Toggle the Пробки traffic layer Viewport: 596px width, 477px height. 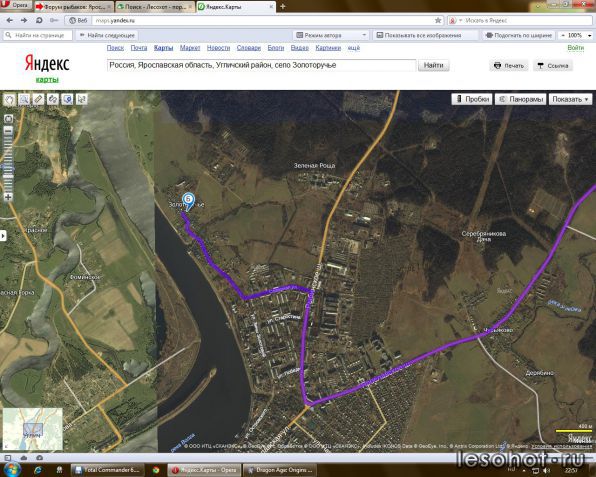[472, 99]
